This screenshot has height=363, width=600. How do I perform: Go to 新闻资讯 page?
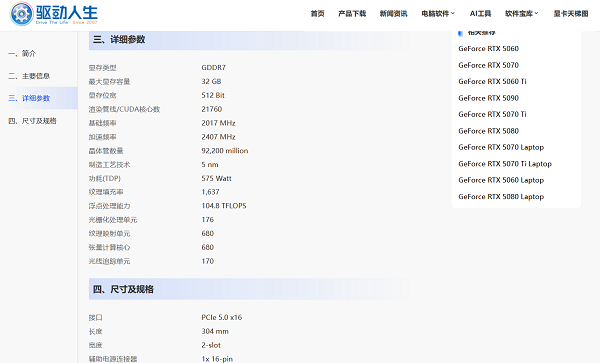[393, 14]
